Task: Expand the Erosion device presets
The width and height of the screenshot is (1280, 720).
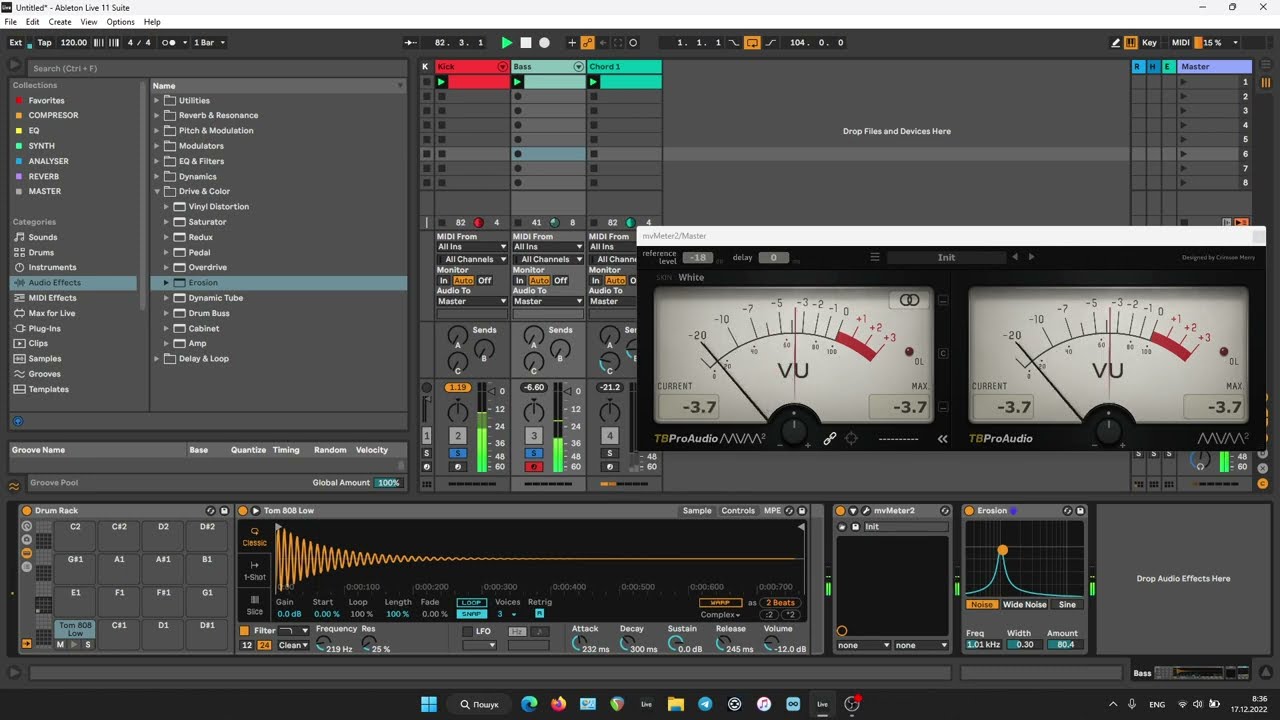Action: click(x=167, y=283)
